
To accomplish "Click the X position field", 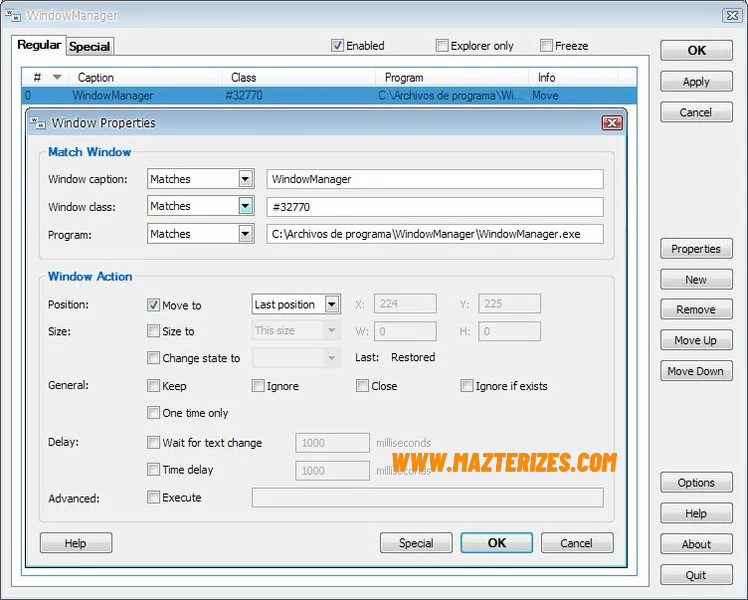I will coord(405,304).
